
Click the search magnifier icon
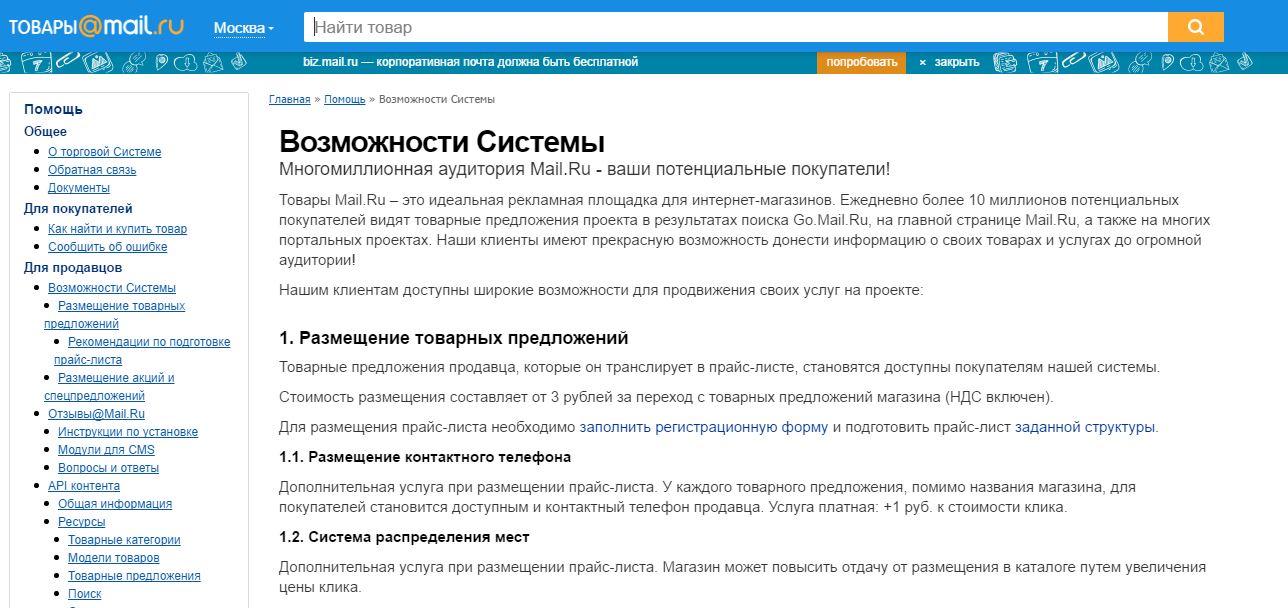pos(1196,26)
